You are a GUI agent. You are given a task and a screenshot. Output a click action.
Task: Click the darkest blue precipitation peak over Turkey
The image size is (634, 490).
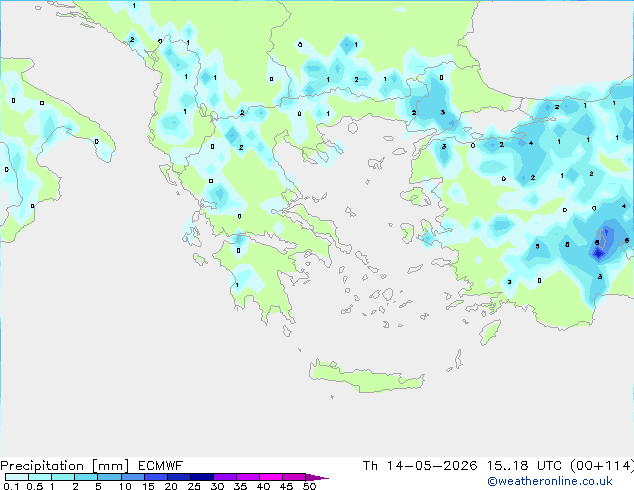598,253
